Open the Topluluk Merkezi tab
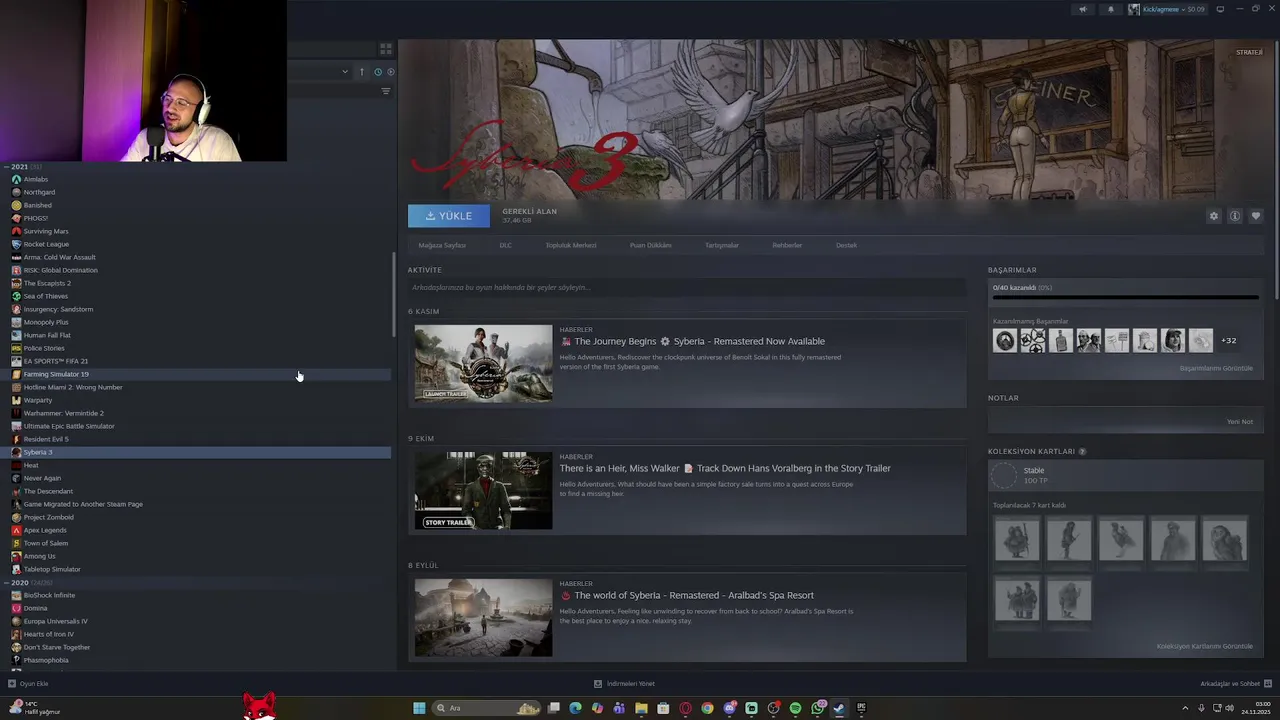This screenshot has width=1280, height=720. [571, 245]
